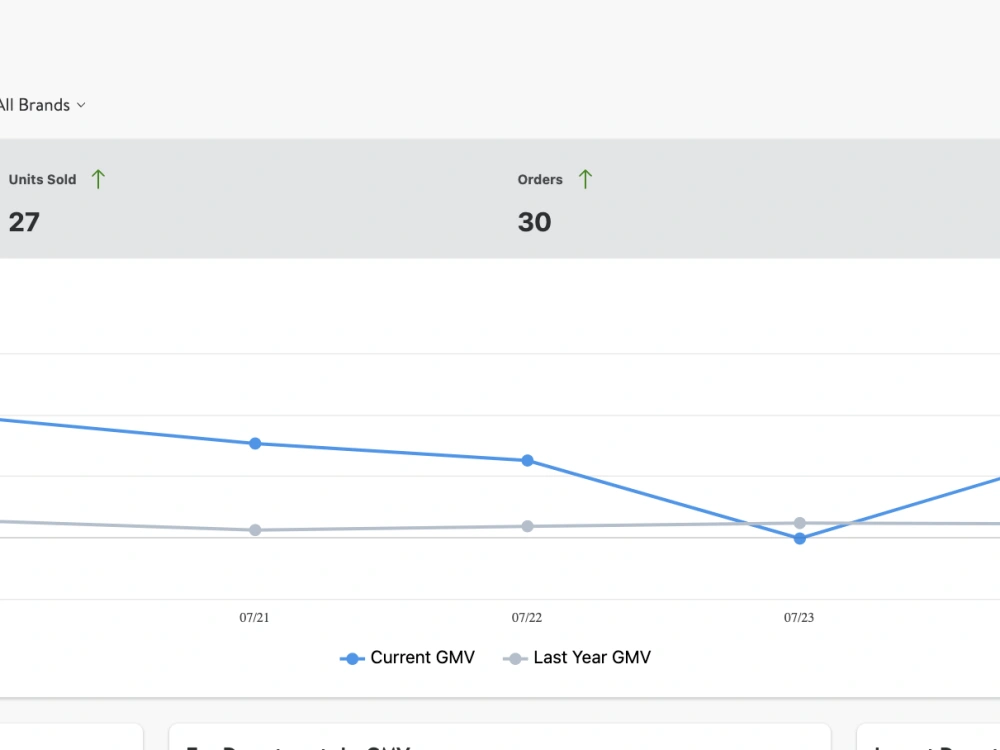Image resolution: width=1000 pixels, height=750 pixels.
Task: Click the gray Last Year GMV legend marker
Action: [515, 659]
